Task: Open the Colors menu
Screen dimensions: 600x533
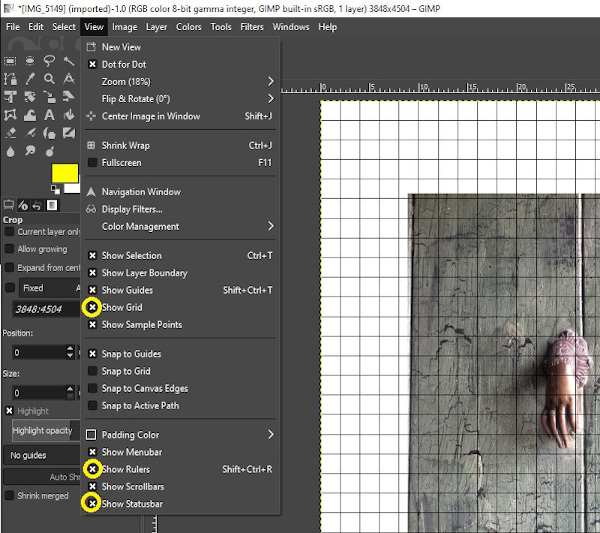Action: click(x=189, y=27)
